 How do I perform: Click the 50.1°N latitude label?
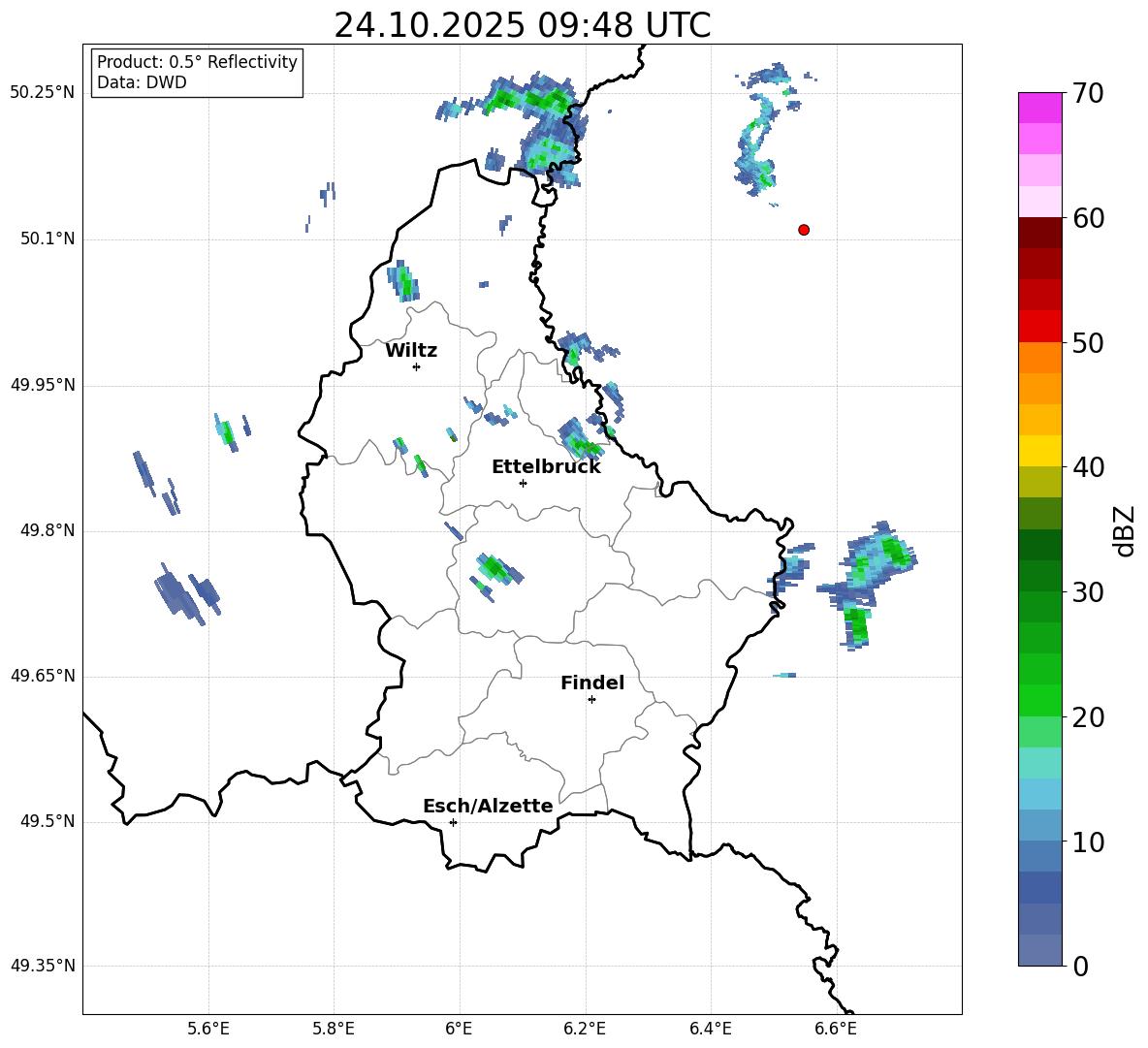(48, 239)
